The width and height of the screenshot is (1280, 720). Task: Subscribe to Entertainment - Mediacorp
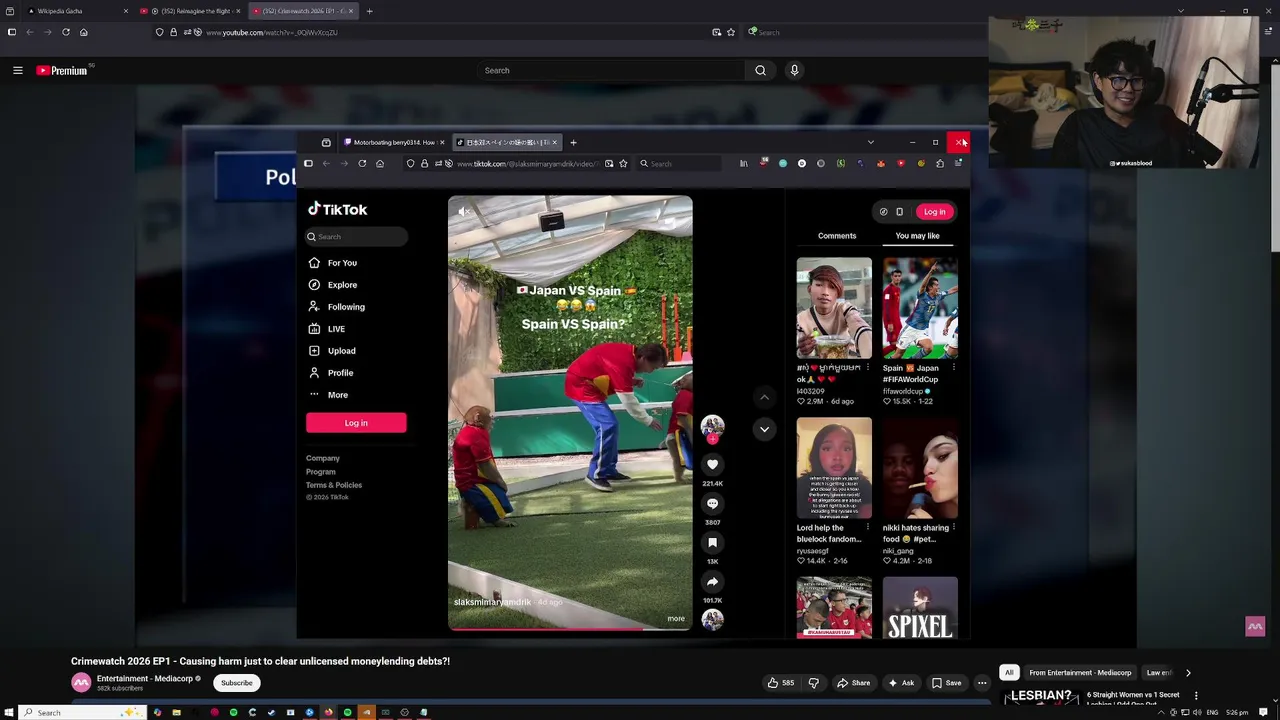(x=237, y=683)
